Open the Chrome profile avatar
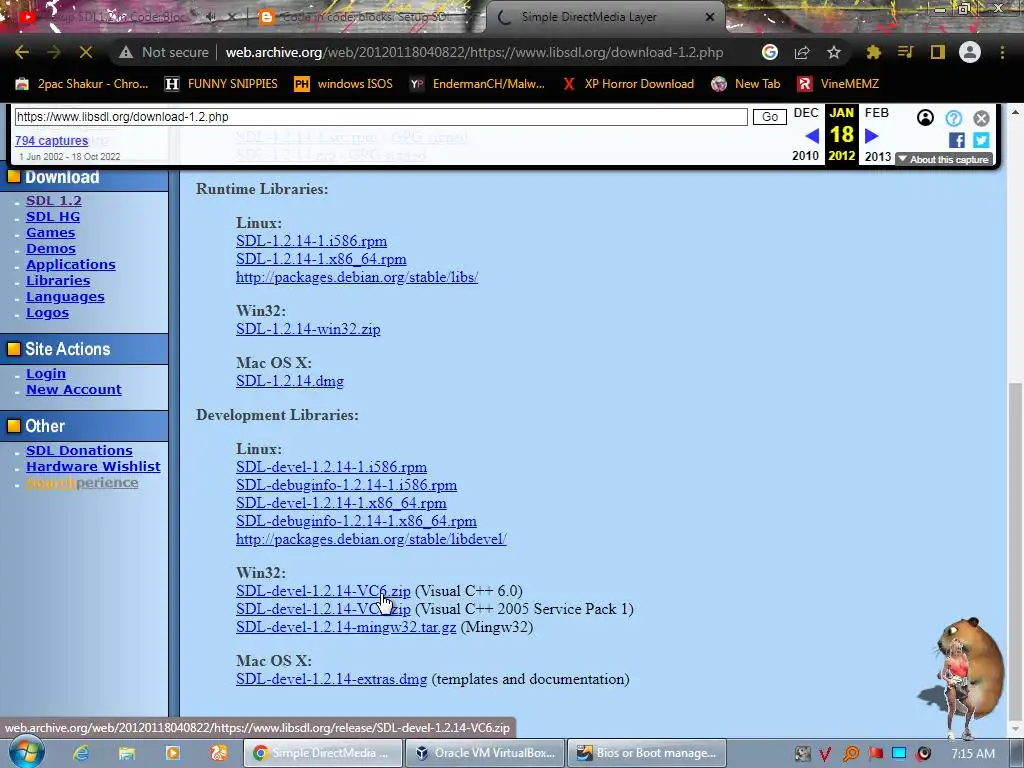The height and width of the screenshot is (768, 1024). [x=970, y=52]
